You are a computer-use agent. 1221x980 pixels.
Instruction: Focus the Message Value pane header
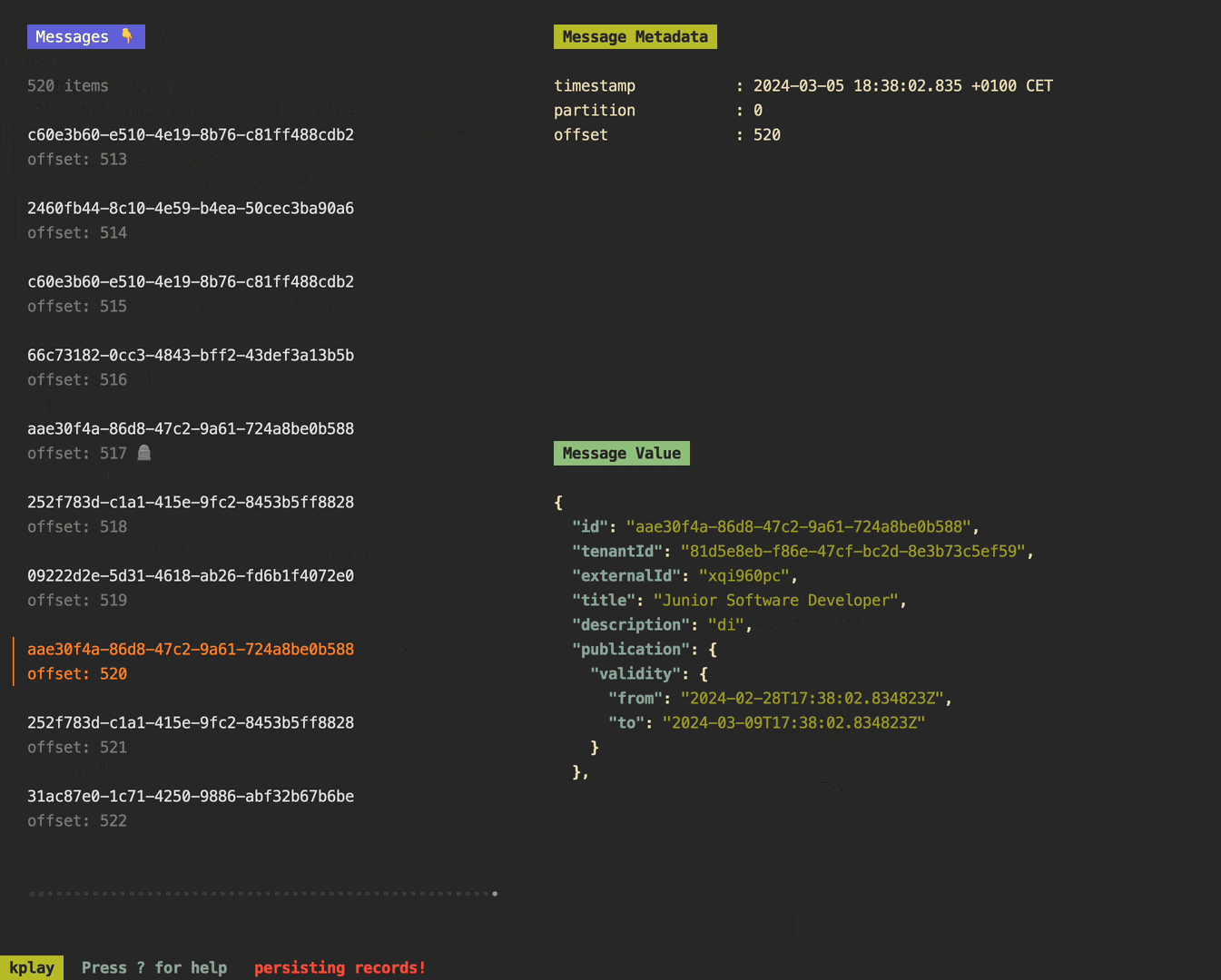(x=621, y=453)
